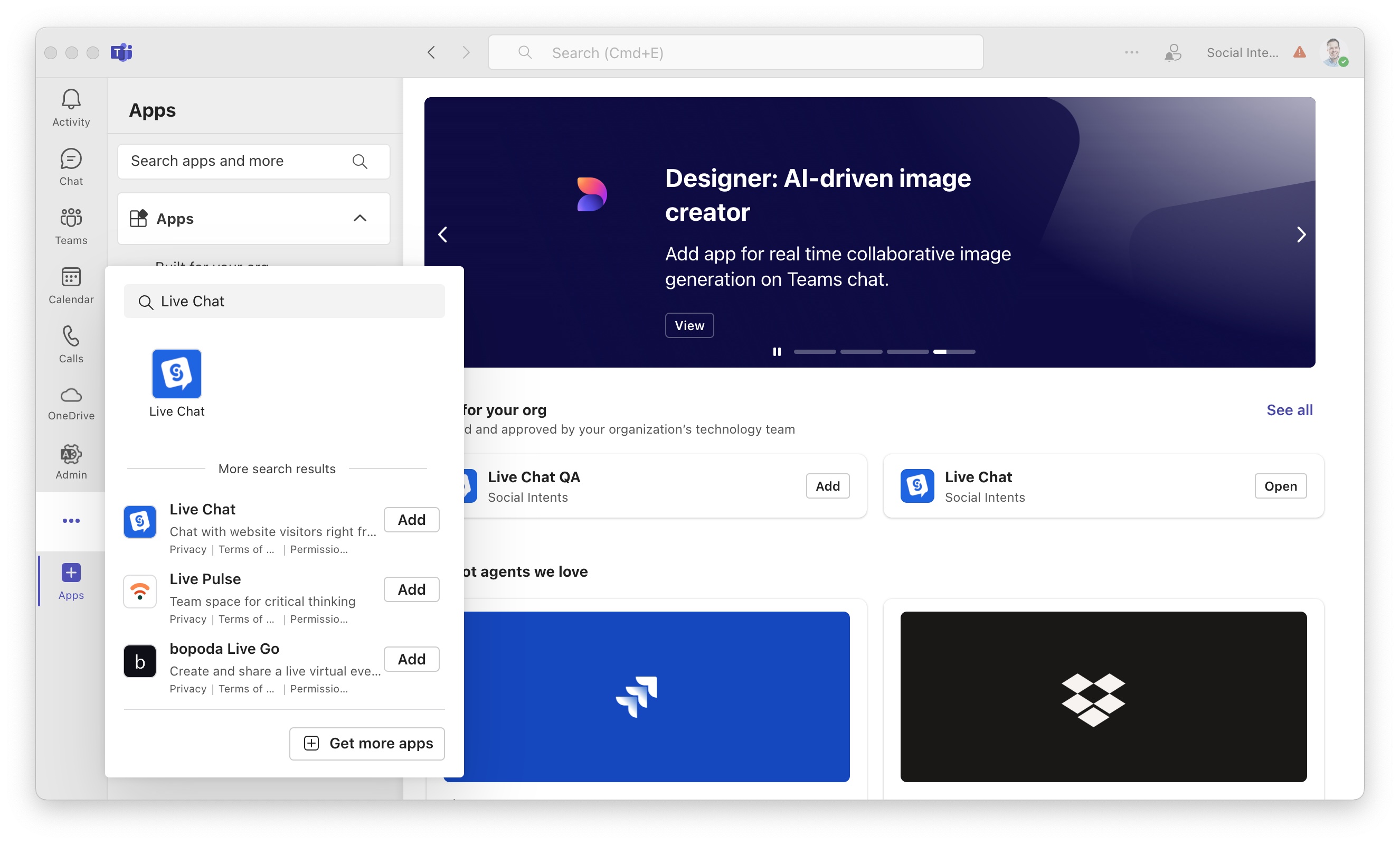1400x844 pixels.
Task: Open the profile avatar picture
Action: [1333, 52]
